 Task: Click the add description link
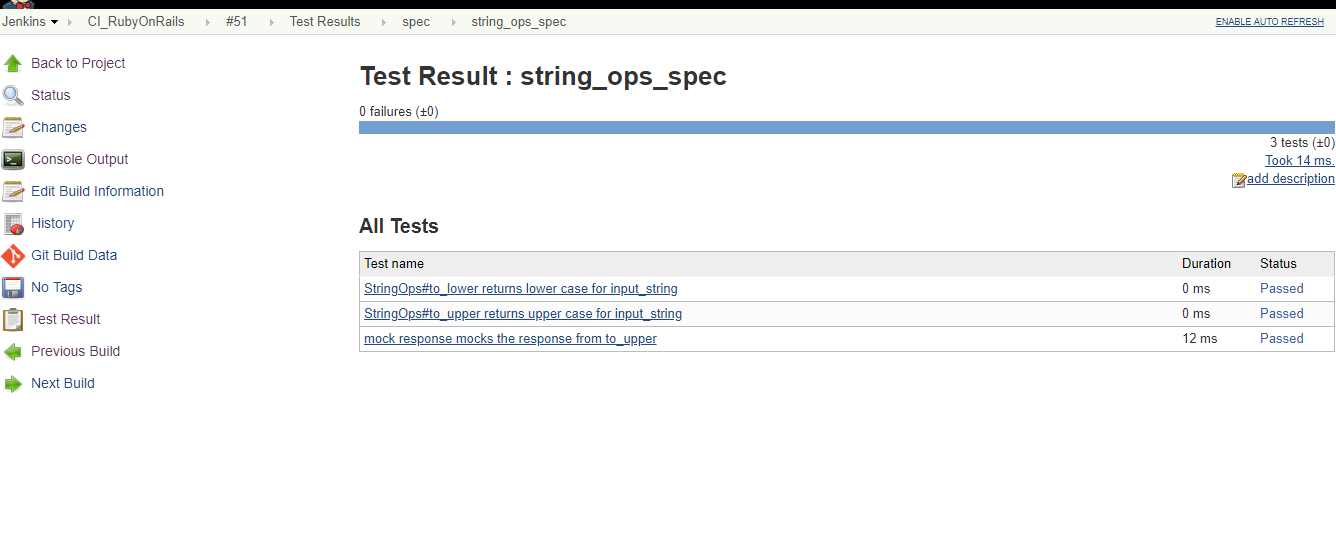[1290, 179]
